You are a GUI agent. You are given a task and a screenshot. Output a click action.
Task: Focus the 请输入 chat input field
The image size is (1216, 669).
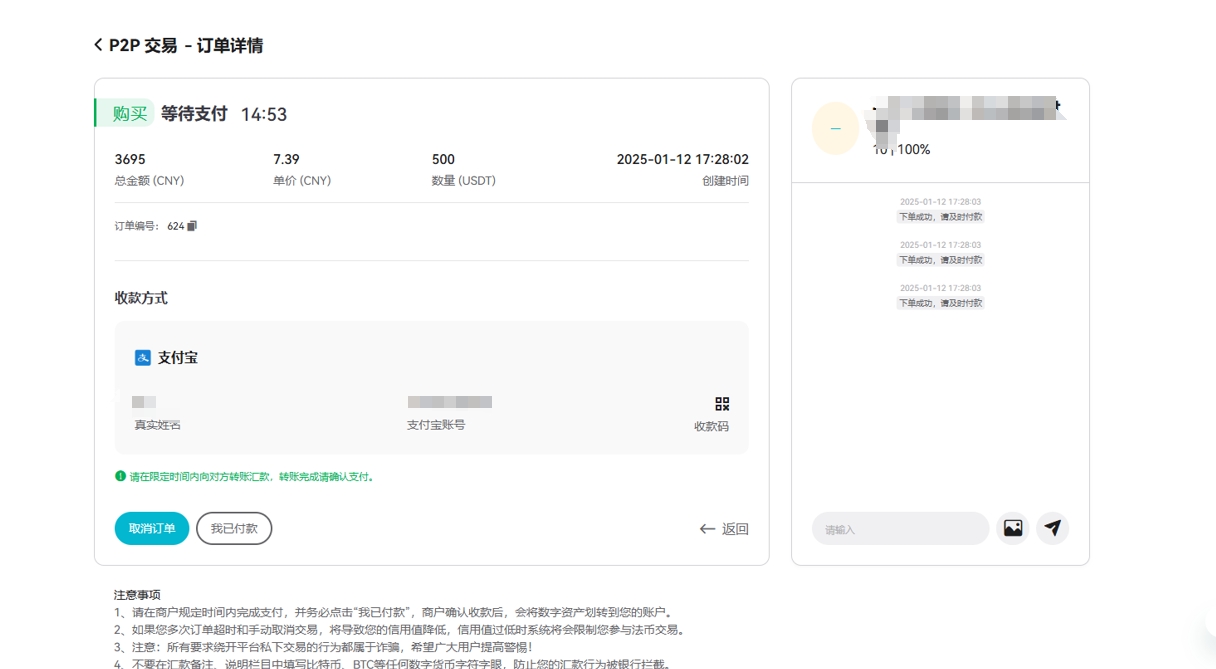point(900,529)
